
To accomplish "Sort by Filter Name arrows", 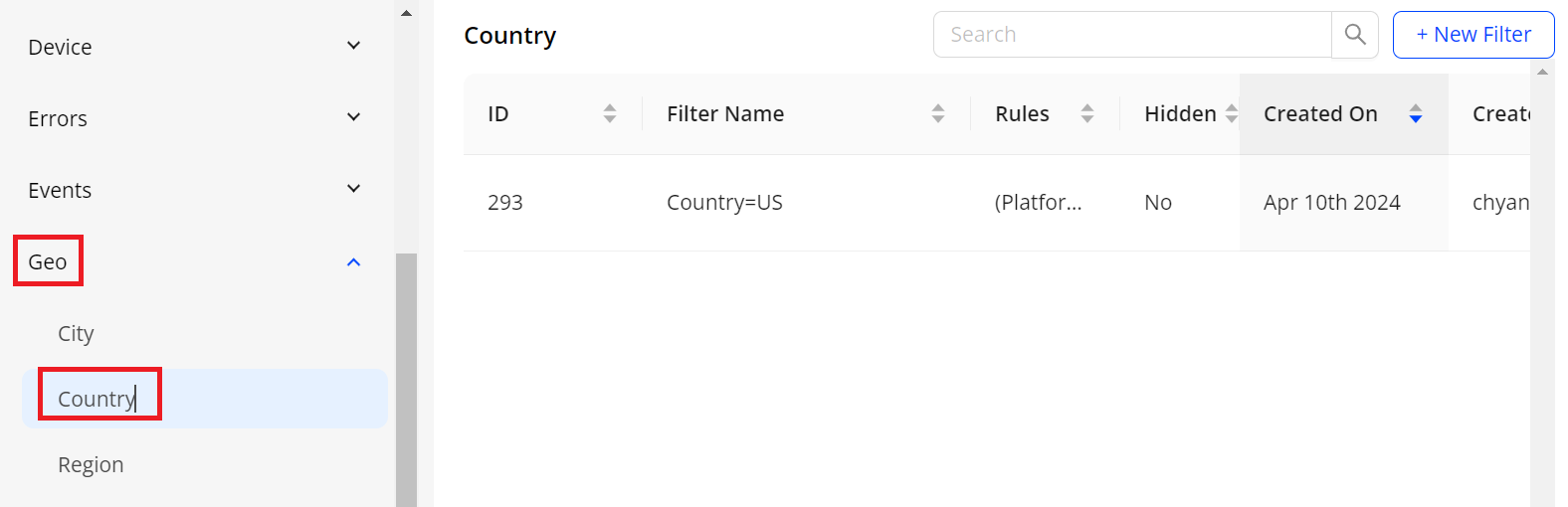I will point(938,114).
